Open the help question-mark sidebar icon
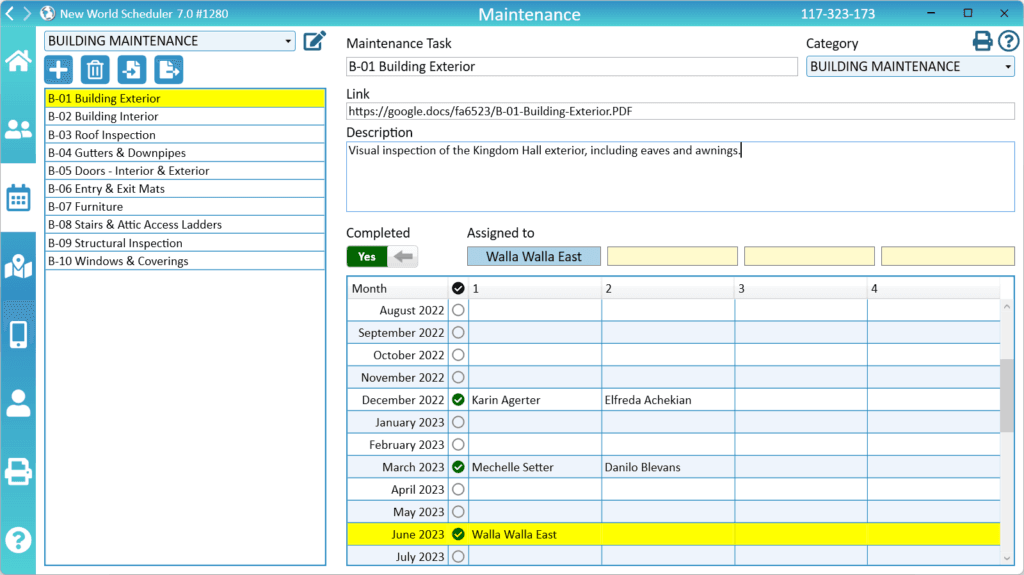Screen dimensions: 1024x575 (x=18, y=540)
